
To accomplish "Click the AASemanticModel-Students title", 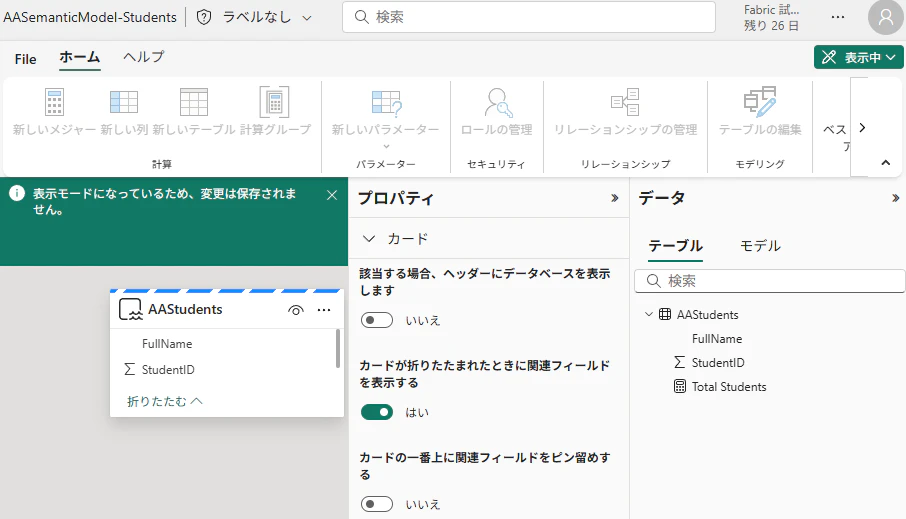I will 90,17.
